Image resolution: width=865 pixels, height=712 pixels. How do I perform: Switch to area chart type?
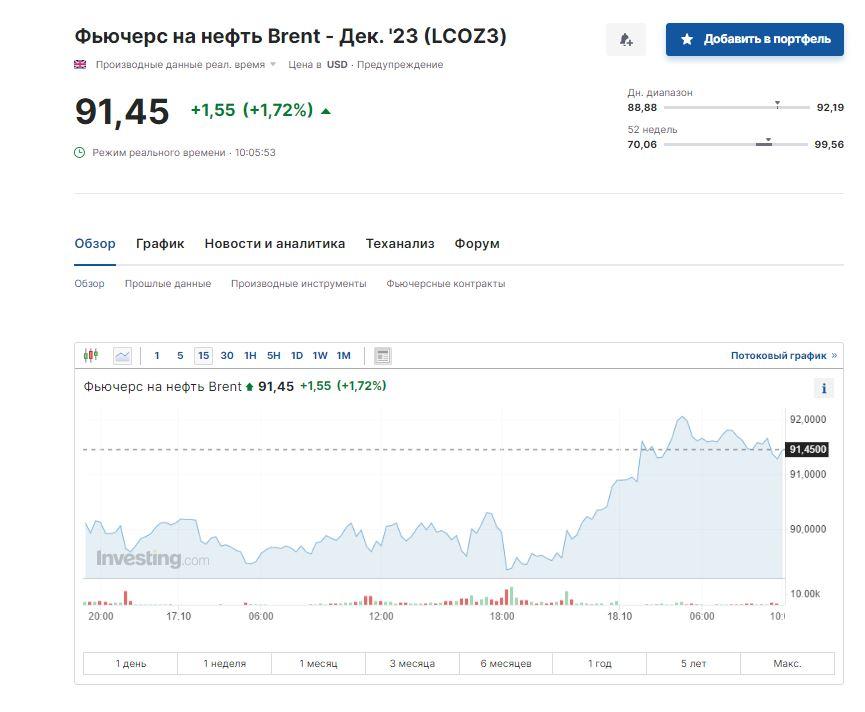coord(122,356)
